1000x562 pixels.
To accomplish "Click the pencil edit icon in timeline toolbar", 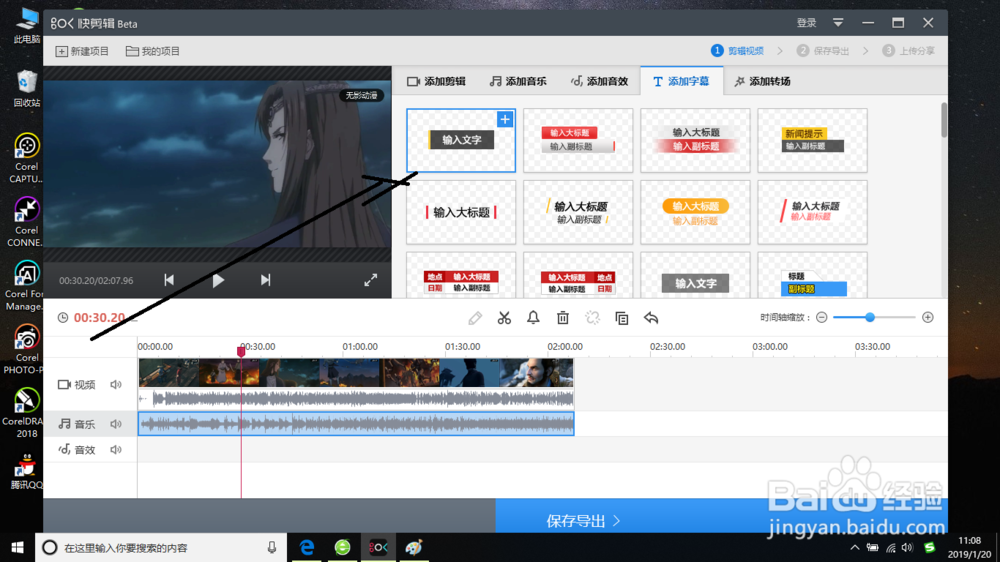I will 475,318.
